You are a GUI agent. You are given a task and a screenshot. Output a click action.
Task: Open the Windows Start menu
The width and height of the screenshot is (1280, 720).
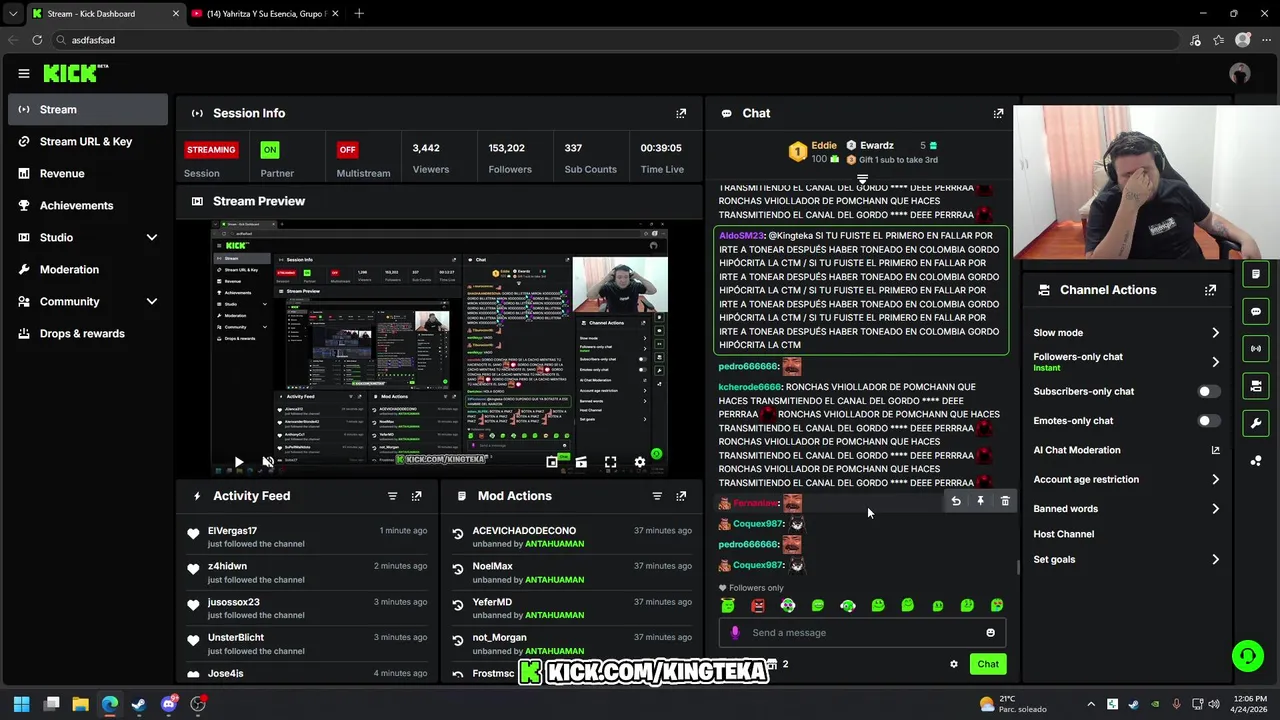(x=21, y=704)
